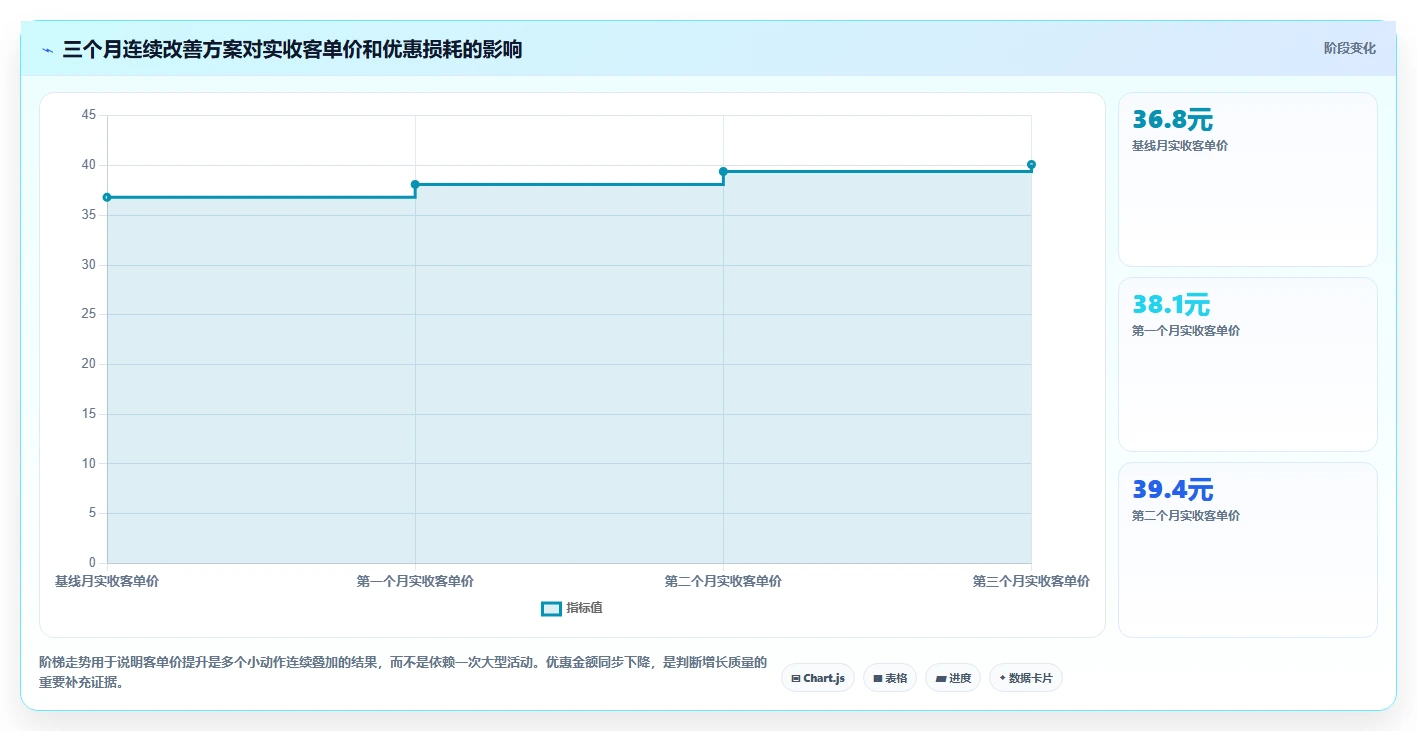Click the card caption 第一个月实收客单价
This screenshot has width=1417, height=731.
click(1186, 331)
